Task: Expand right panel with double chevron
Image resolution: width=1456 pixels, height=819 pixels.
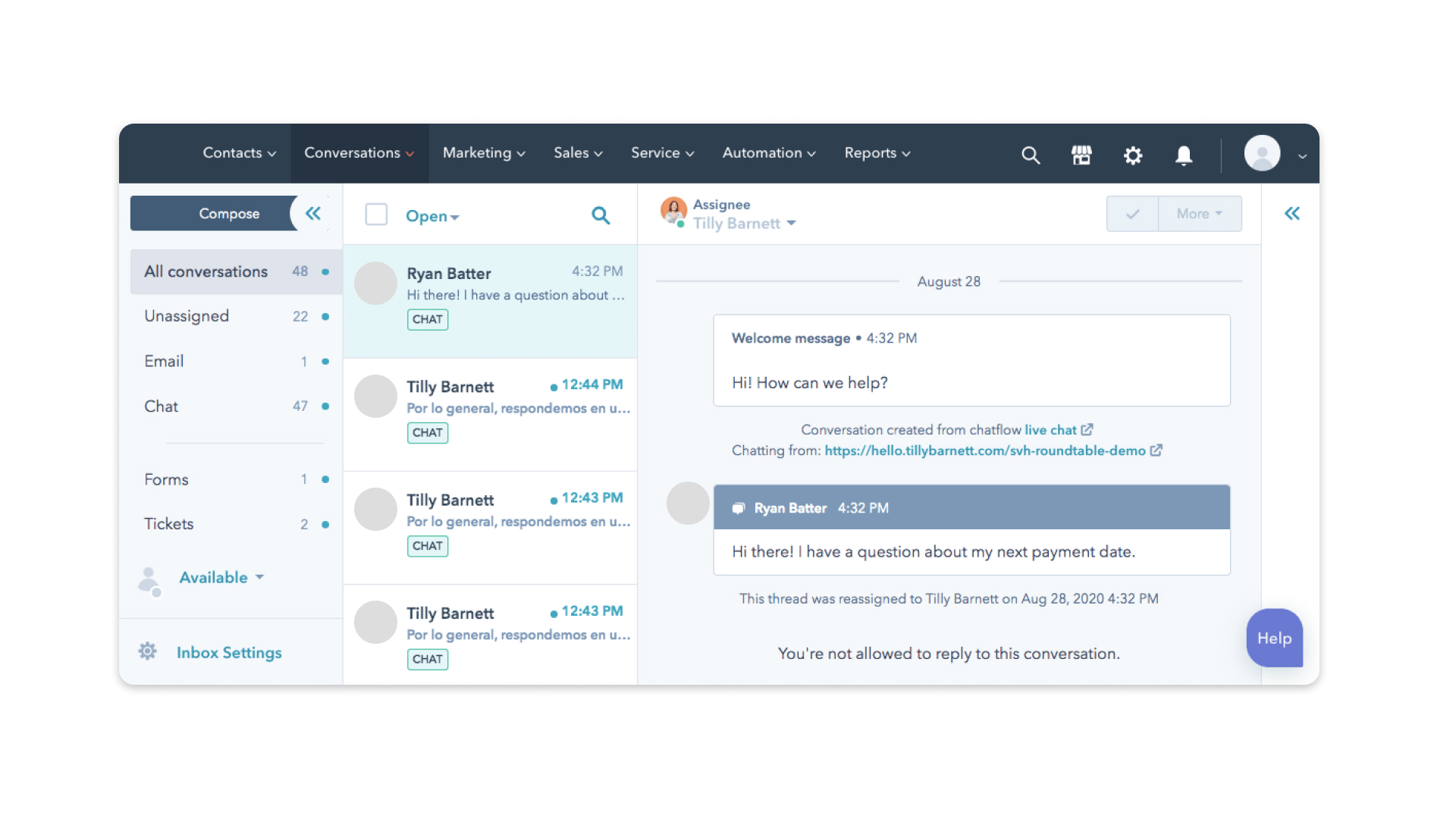Action: pyautogui.click(x=1291, y=214)
